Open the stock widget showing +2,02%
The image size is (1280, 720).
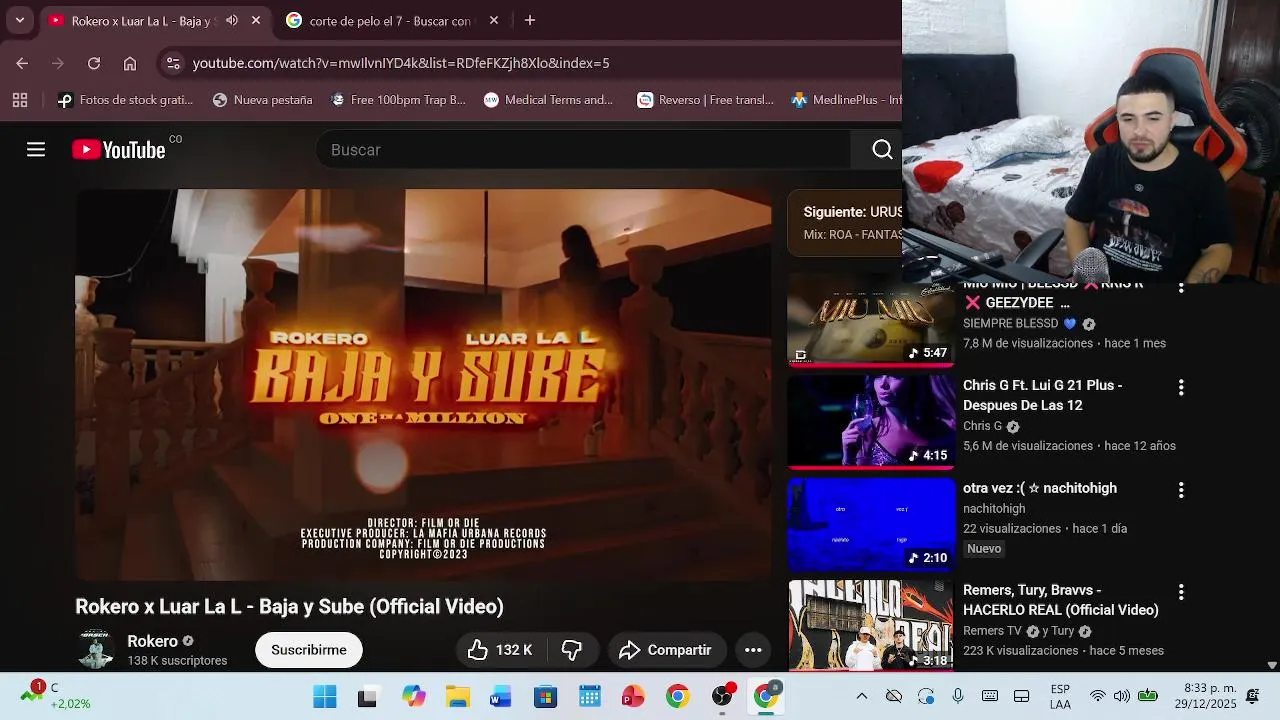[x=55, y=696]
